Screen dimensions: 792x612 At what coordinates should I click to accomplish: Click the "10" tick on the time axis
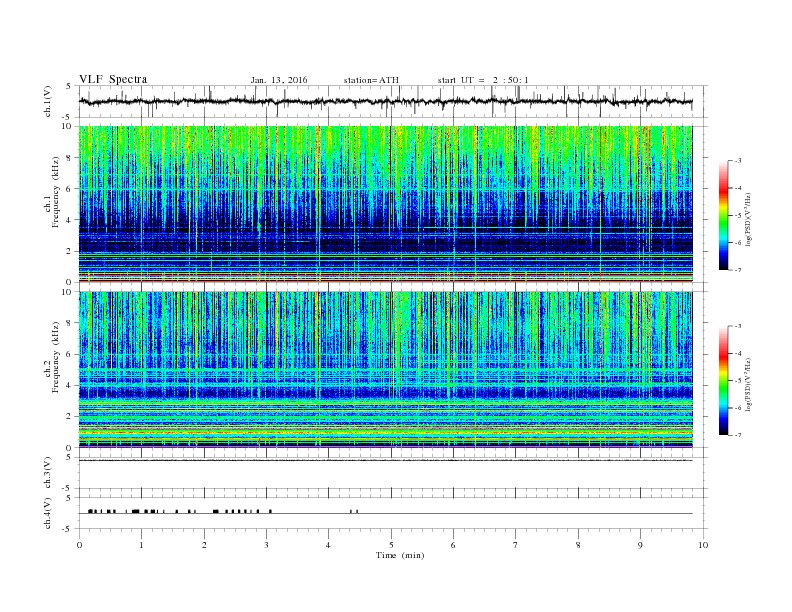click(703, 545)
